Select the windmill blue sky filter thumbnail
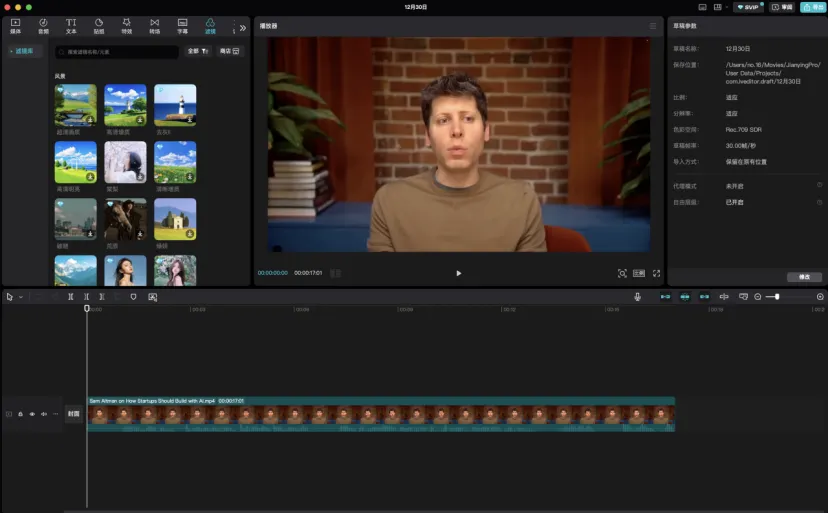The image size is (828, 513). [x=76, y=162]
